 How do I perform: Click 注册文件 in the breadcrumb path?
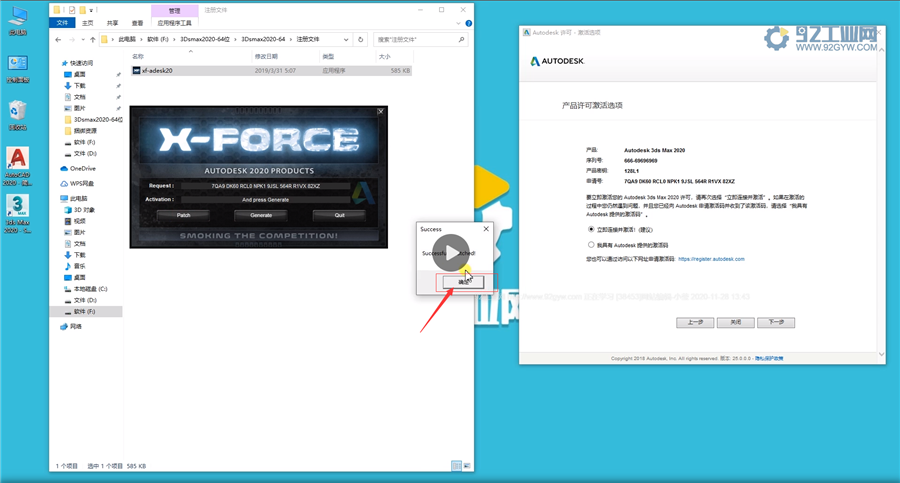[x=308, y=40]
